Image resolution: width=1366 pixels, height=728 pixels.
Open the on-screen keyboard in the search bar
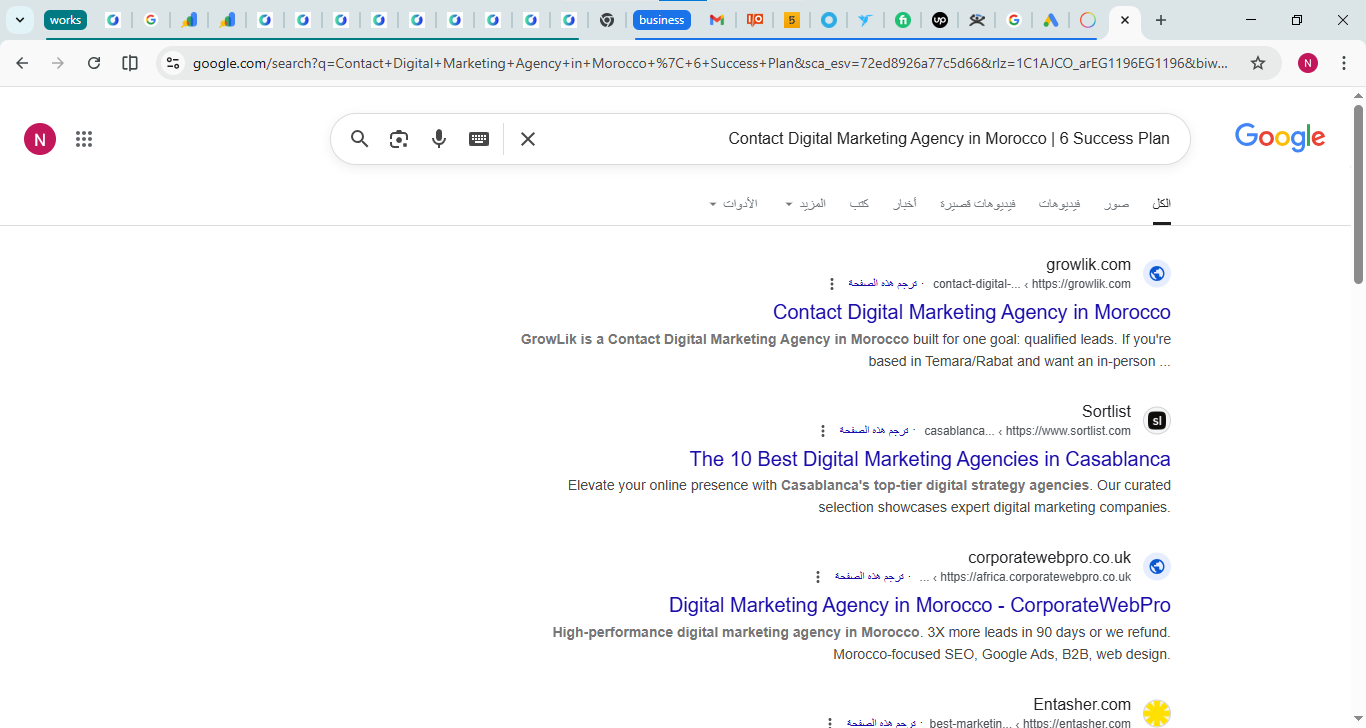(x=479, y=139)
